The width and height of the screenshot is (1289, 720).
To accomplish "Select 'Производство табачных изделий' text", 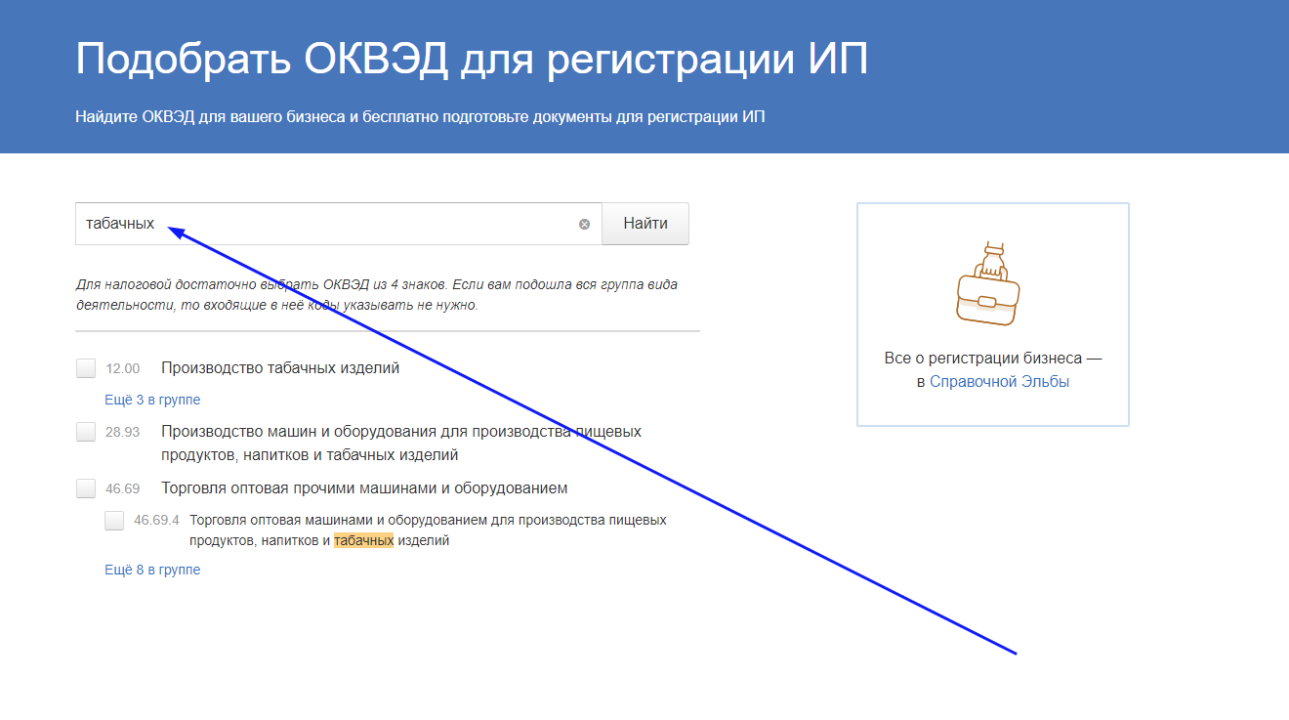I will tap(280, 368).
